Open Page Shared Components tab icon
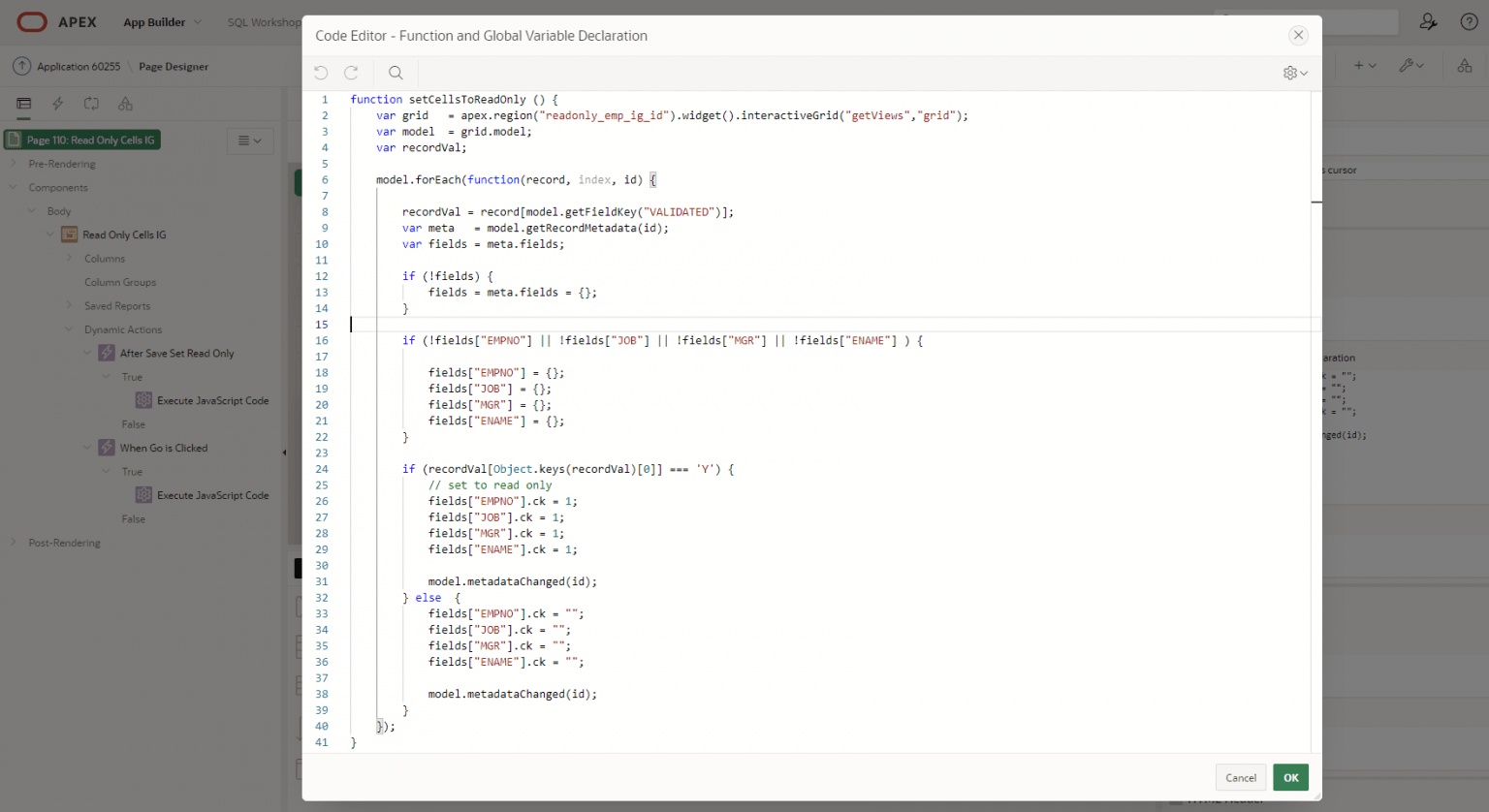Image resolution: width=1489 pixels, height=812 pixels. 124,104
